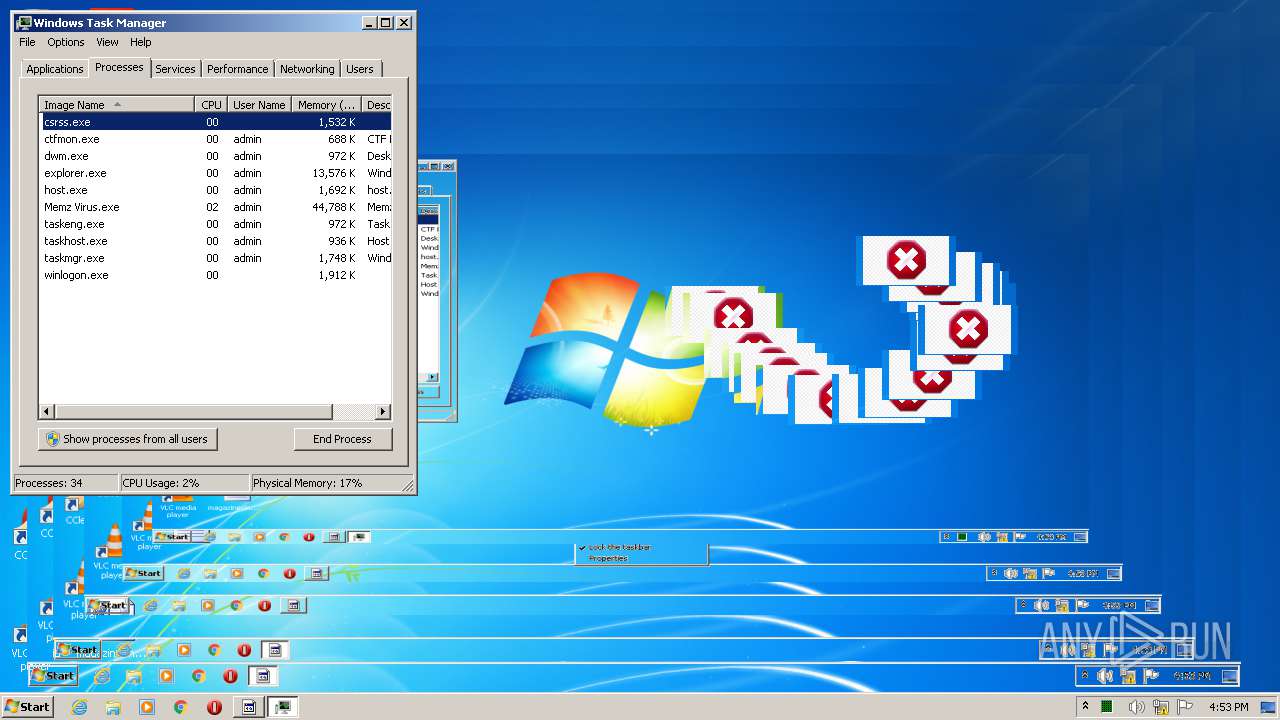The image size is (1280, 720).
Task: Open the Help menu
Action: tap(141, 42)
